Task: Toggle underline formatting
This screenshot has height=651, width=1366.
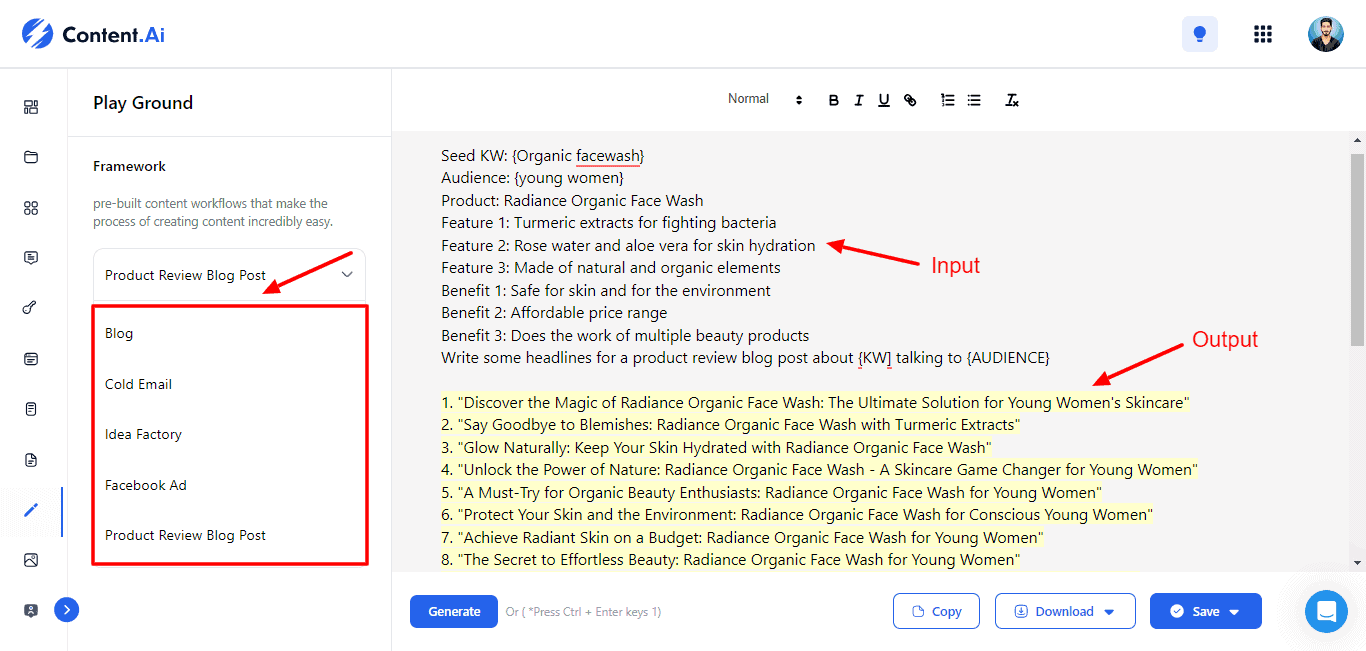Action: (x=884, y=100)
